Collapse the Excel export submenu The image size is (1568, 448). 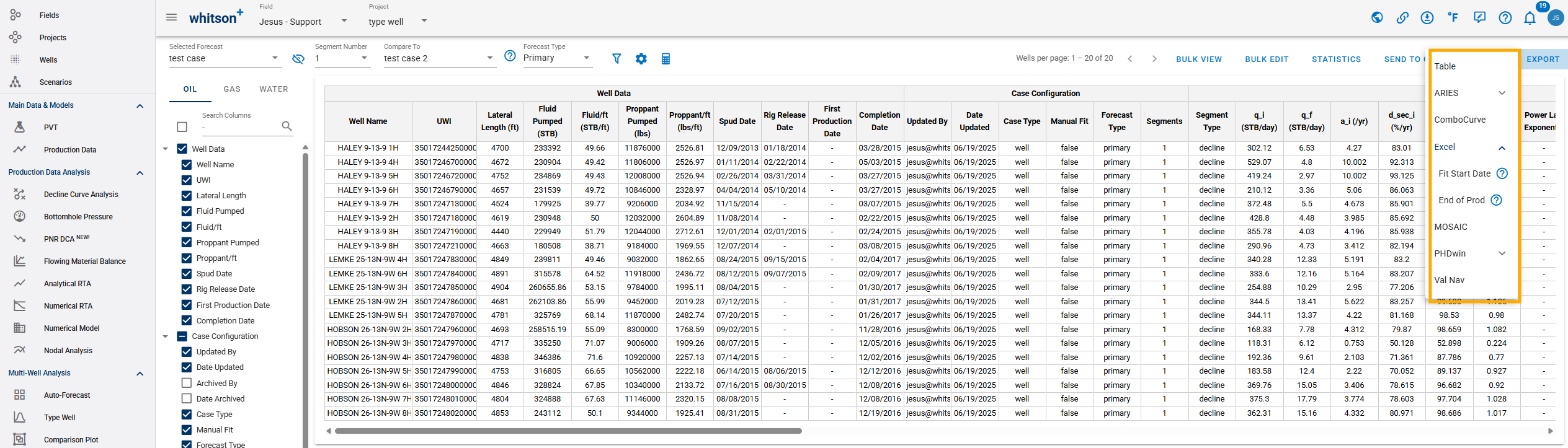pos(1502,147)
